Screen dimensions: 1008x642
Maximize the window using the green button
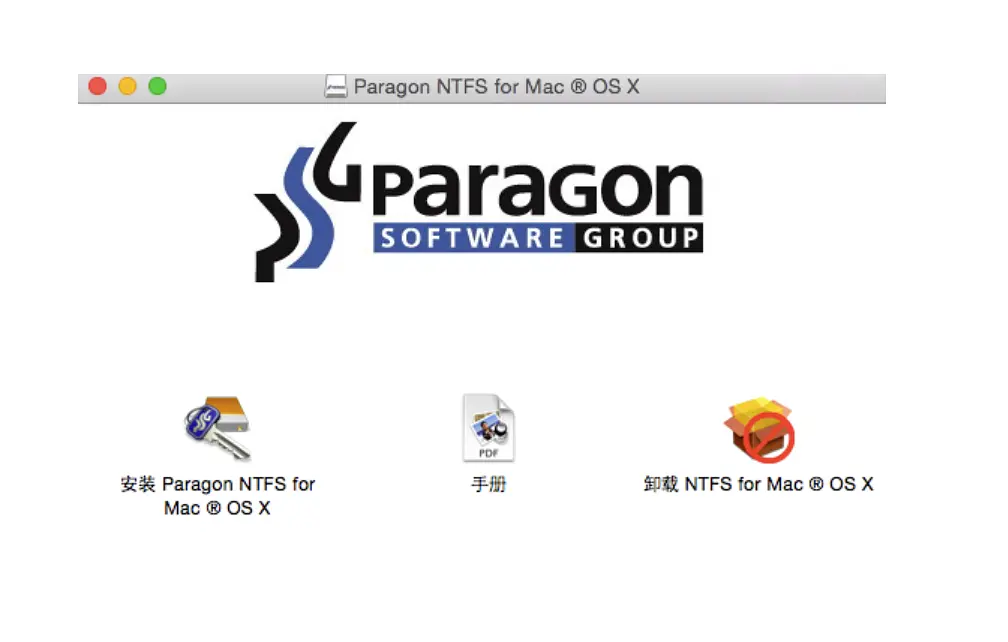point(158,86)
